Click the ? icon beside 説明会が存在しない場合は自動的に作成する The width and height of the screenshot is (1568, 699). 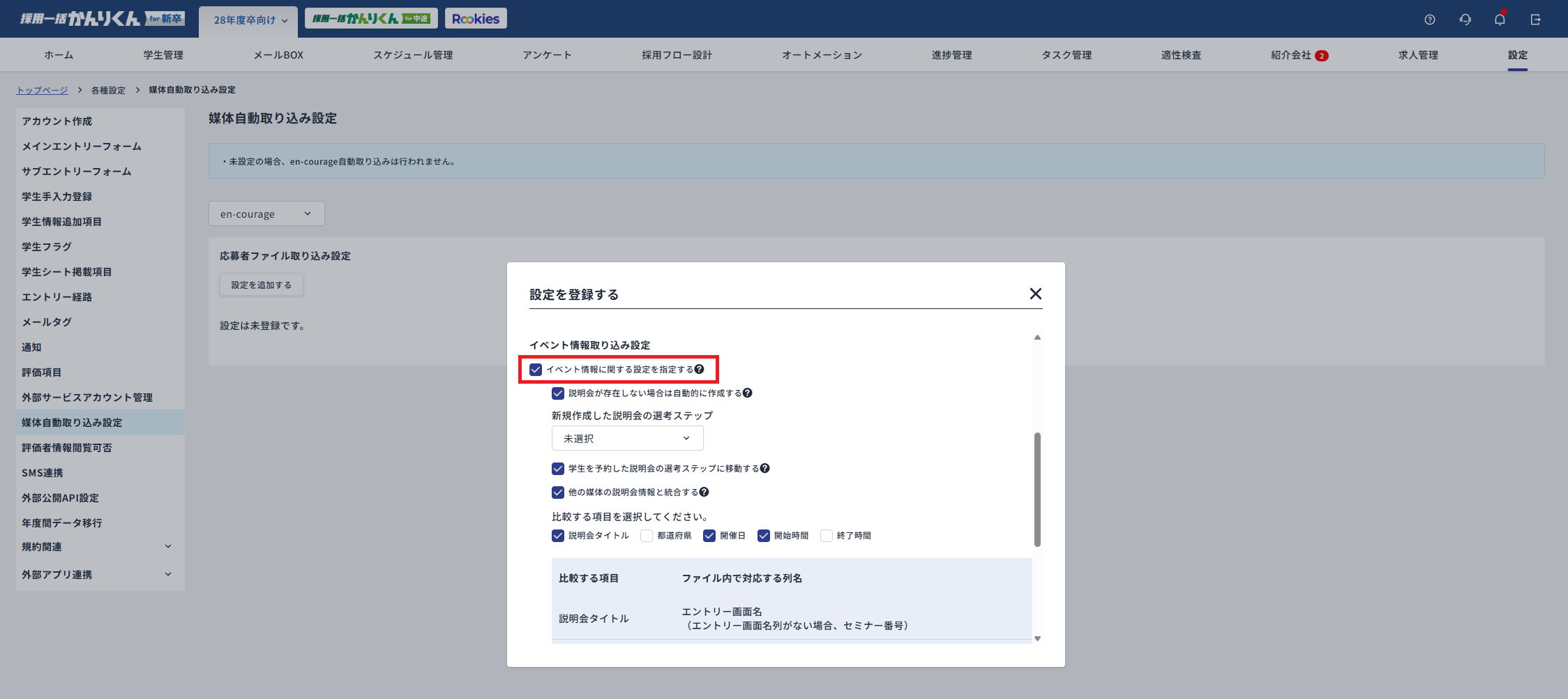(x=747, y=393)
